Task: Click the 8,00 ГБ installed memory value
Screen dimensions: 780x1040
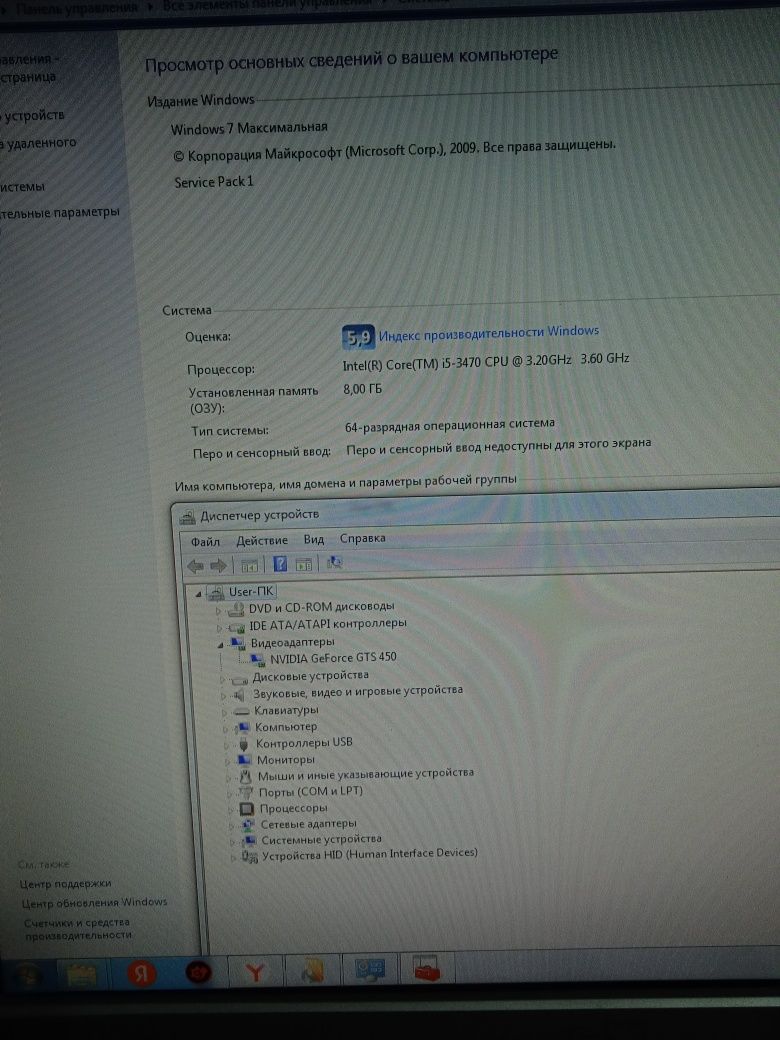Action: pos(362,389)
